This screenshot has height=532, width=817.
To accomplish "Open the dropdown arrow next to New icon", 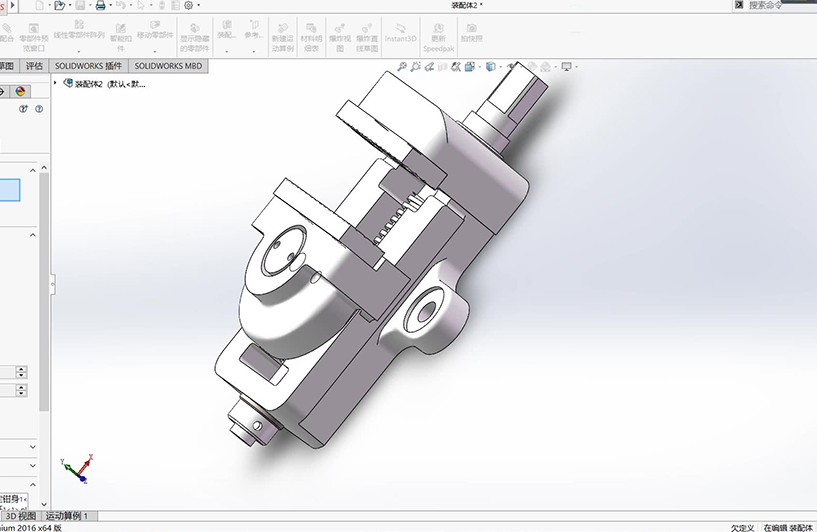I will (x=49, y=5).
